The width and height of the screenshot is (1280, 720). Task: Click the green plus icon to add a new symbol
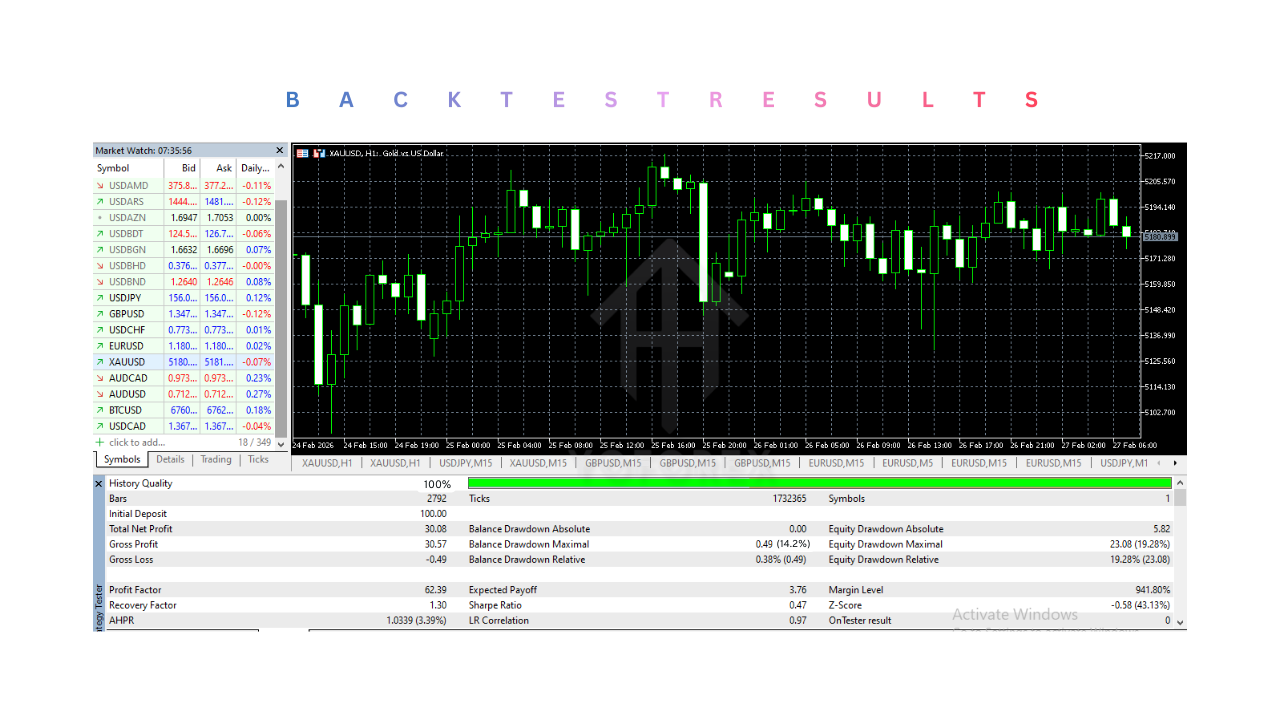pos(100,442)
